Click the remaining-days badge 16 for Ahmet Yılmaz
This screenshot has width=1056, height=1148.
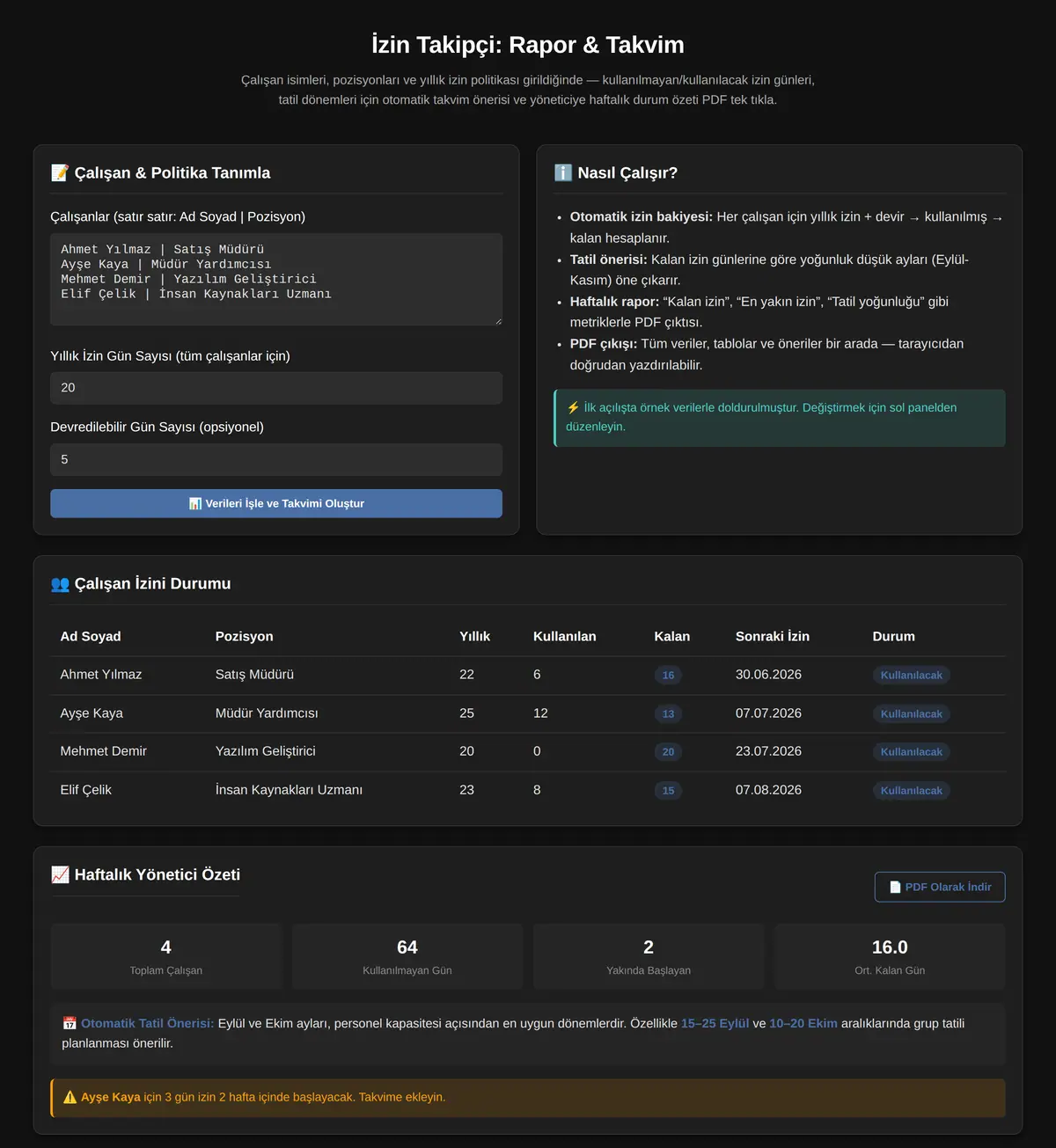(668, 676)
